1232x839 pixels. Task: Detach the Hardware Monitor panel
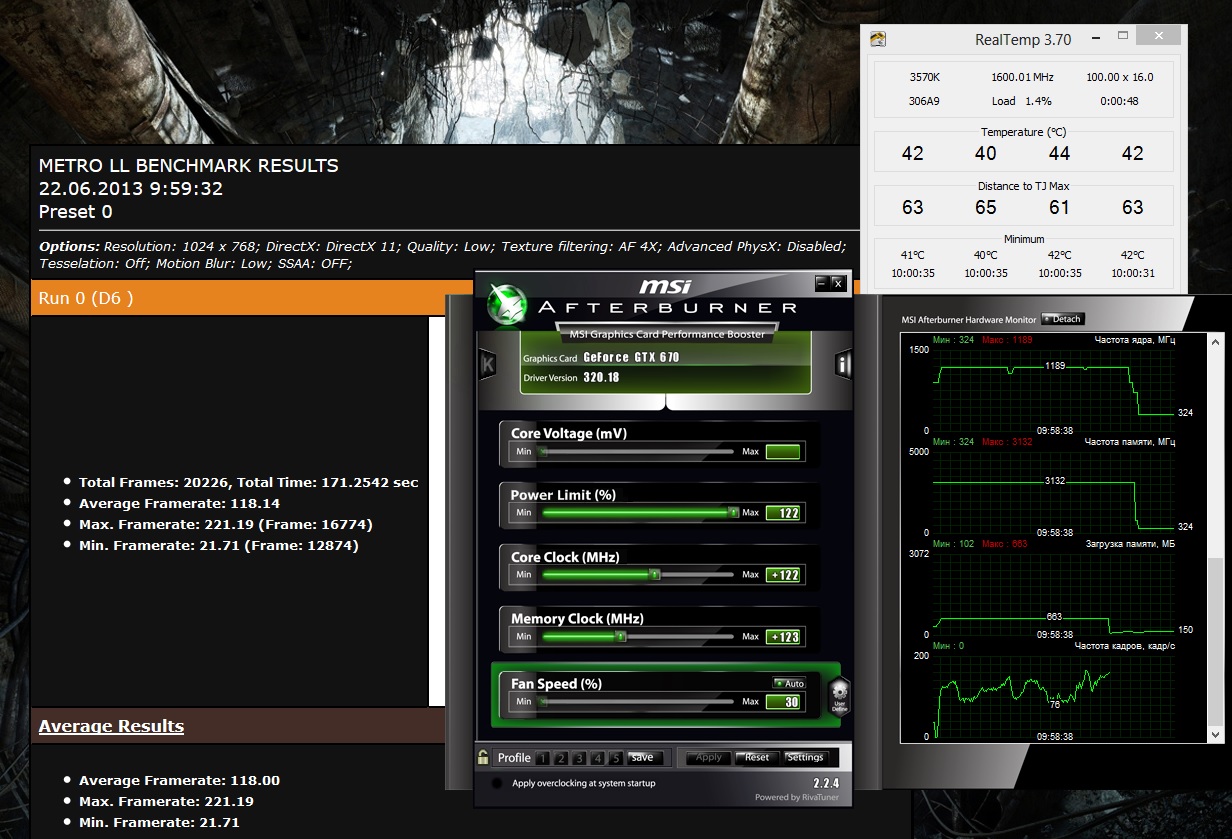tap(1063, 319)
